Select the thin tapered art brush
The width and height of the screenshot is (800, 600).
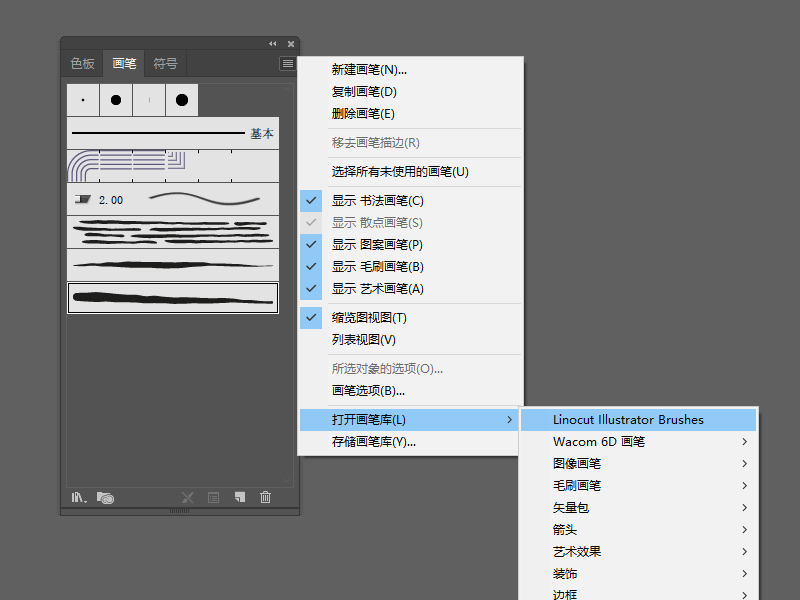point(173,265)
